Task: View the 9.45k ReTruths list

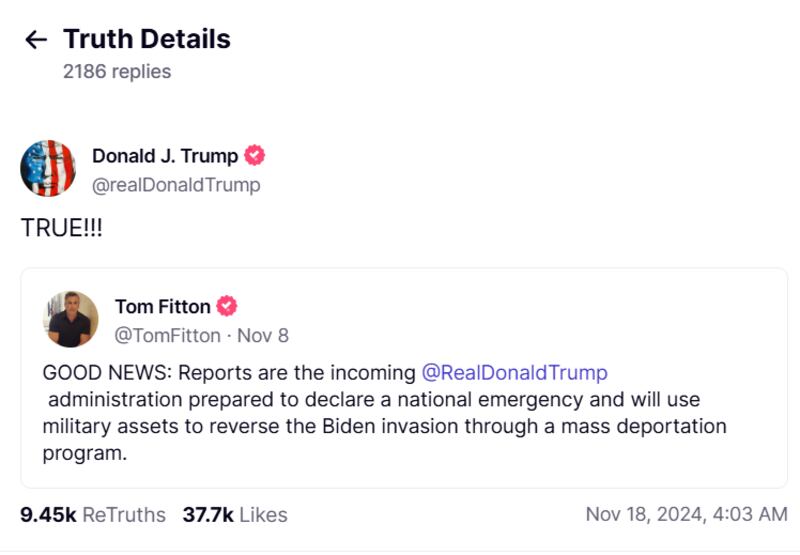Action: [x=93, y=515]
